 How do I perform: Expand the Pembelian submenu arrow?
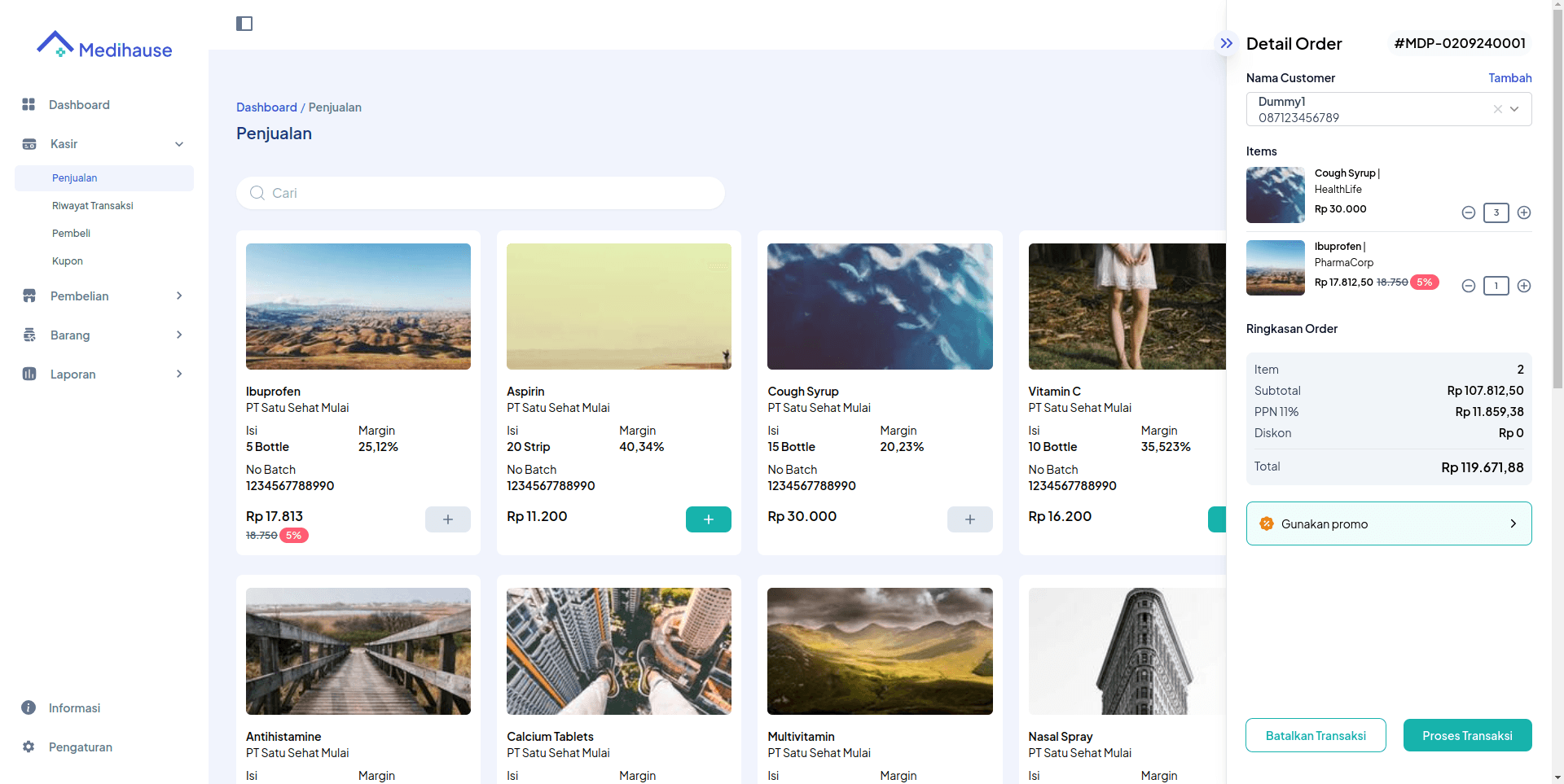[x=179, y=296]
